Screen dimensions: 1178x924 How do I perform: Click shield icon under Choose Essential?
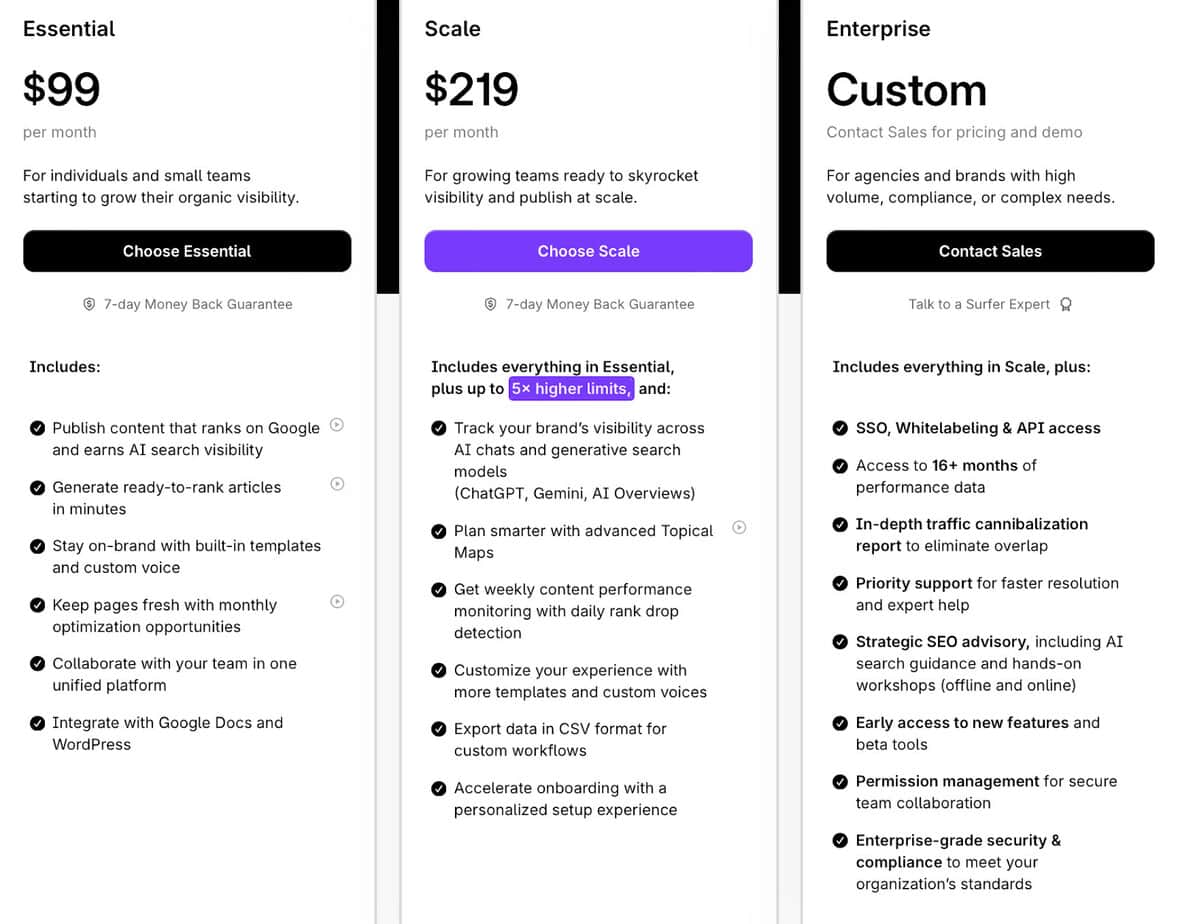pyautogui.click(x=89, y=304)
